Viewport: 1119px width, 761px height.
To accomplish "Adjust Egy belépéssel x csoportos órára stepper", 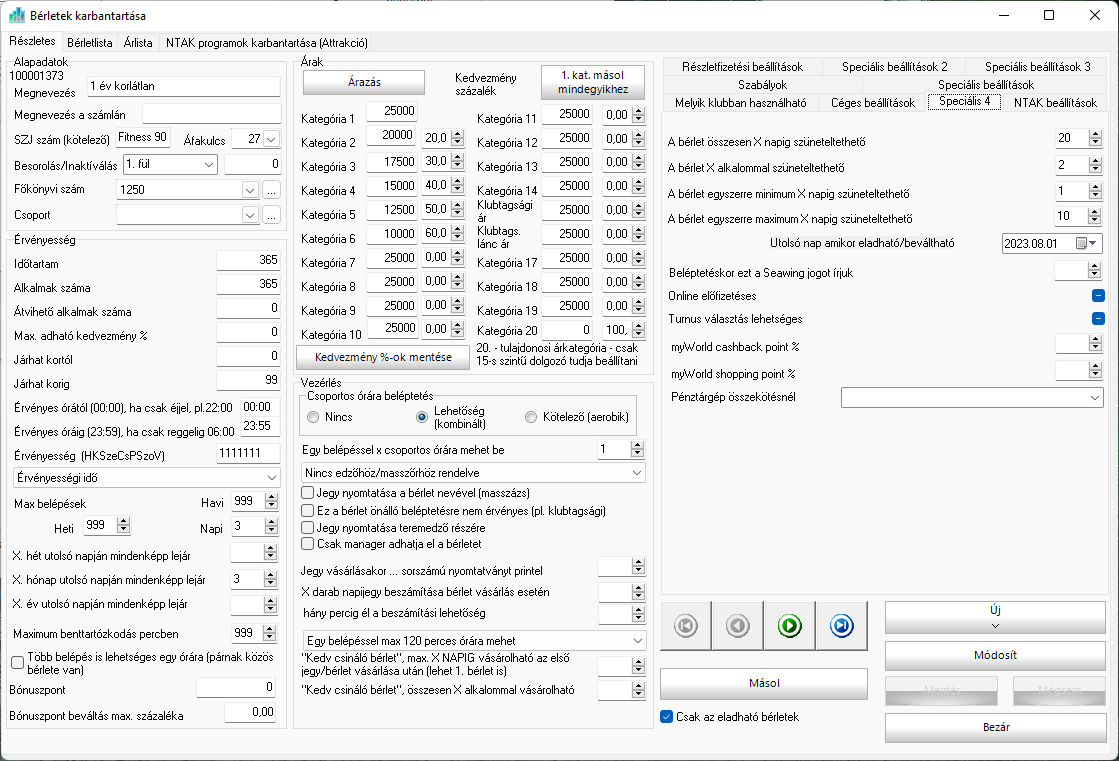I will pos(637,449).
